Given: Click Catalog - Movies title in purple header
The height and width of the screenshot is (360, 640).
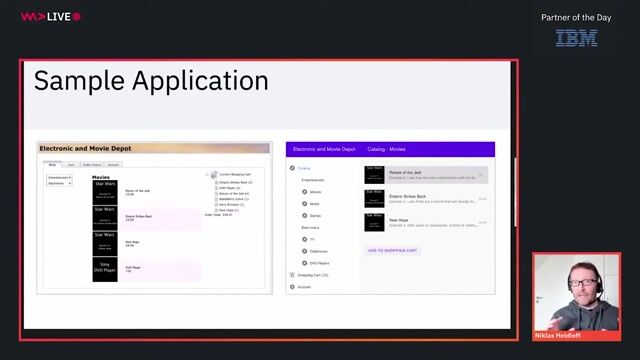Looking at the screenshot, I should [386, 149].
